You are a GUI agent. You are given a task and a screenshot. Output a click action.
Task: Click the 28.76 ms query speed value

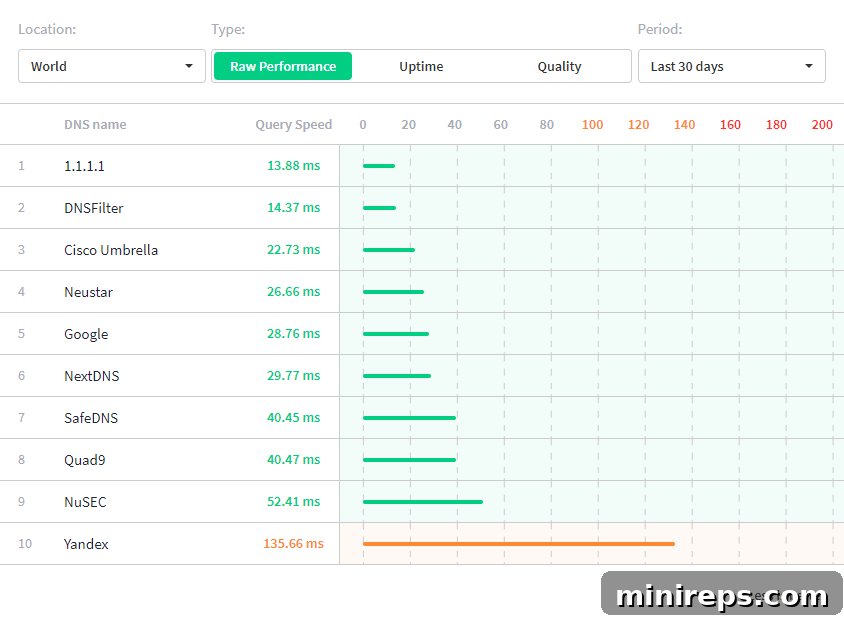pyautogui.click(x=293, y=334)
